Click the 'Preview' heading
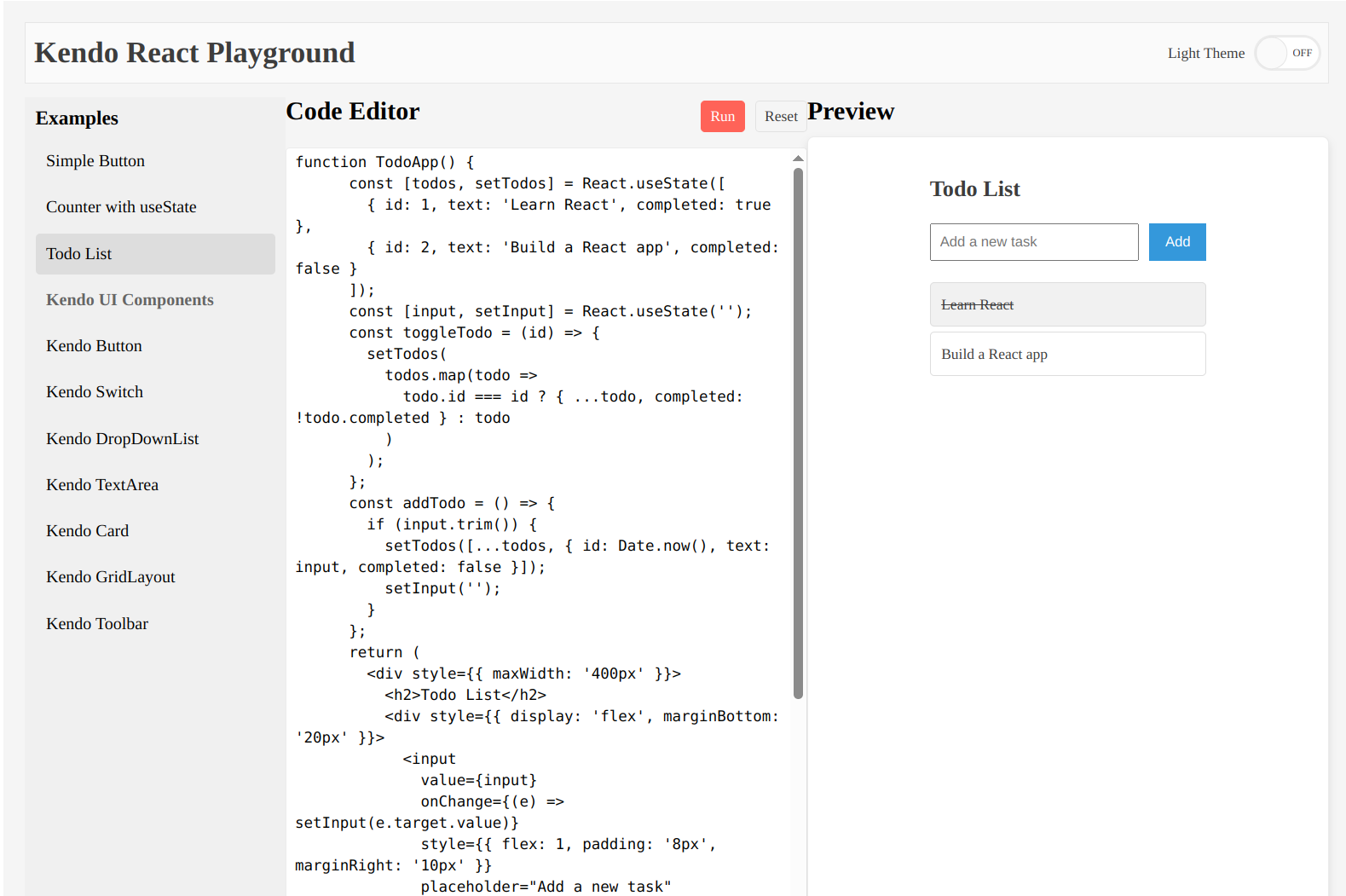The height and width of the screenshot is (896, 1346). (x=851, y=112)
